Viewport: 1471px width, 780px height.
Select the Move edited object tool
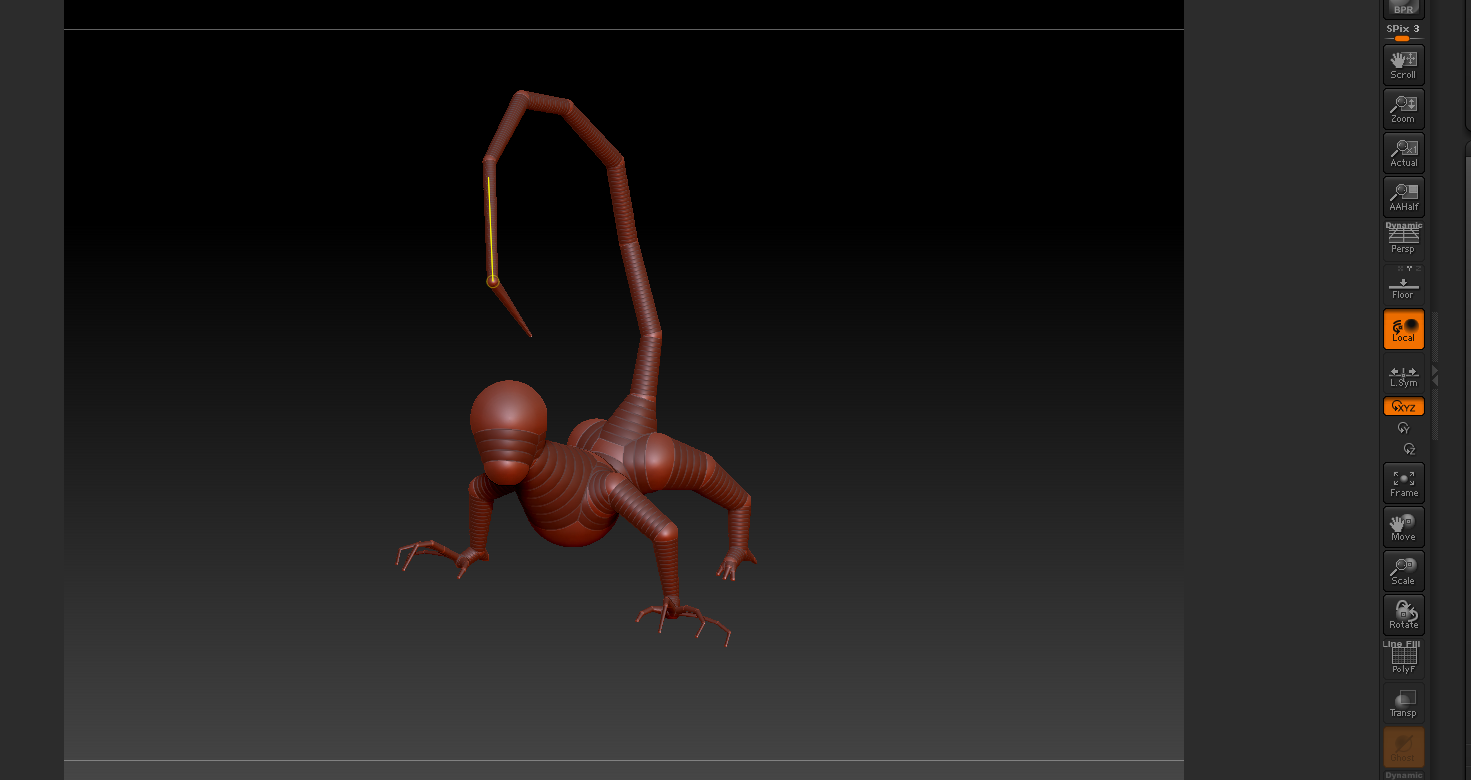(1403, 527)
